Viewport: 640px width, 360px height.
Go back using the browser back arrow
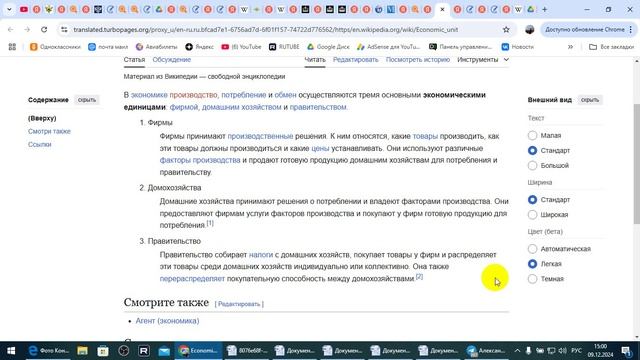click(x=11, y=29)
